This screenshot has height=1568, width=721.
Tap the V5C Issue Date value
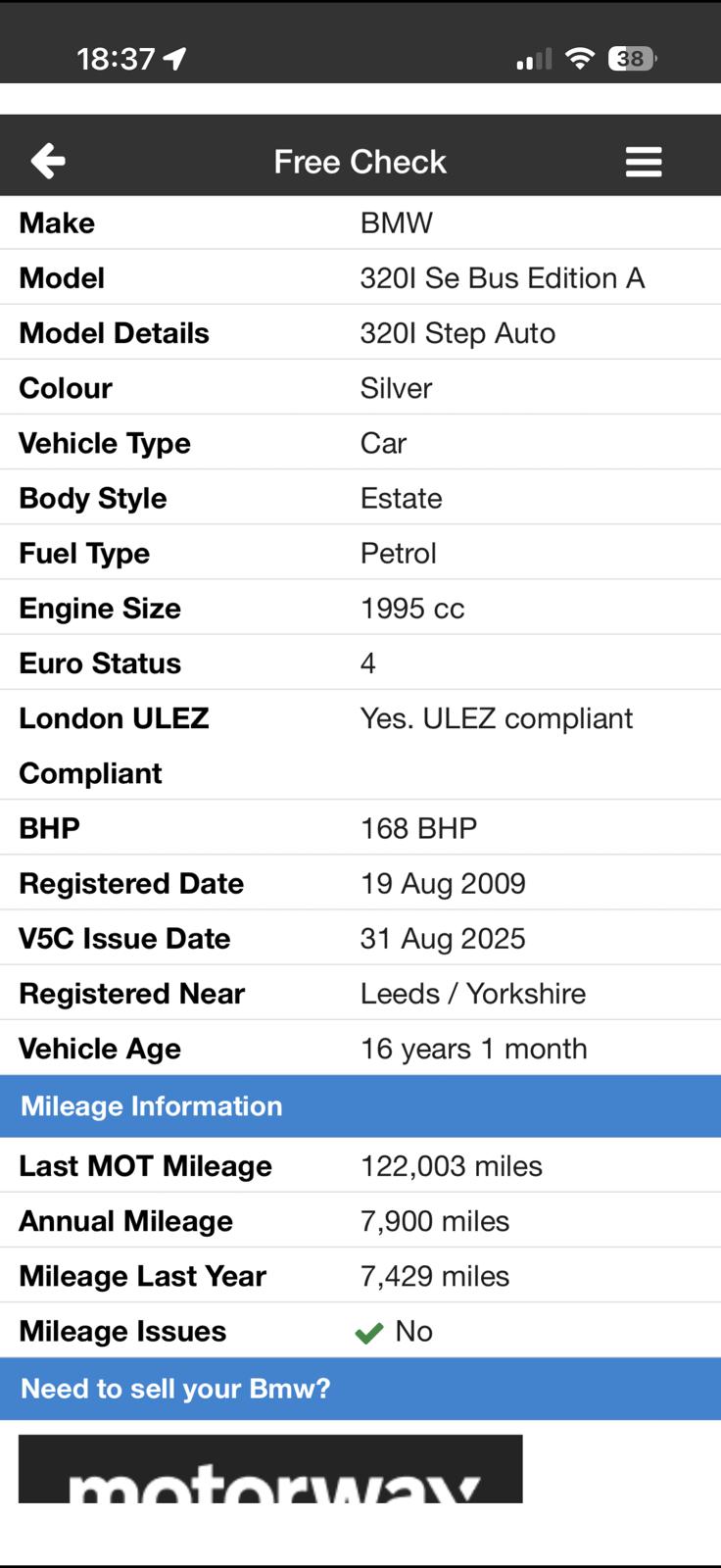coord(443,939)
